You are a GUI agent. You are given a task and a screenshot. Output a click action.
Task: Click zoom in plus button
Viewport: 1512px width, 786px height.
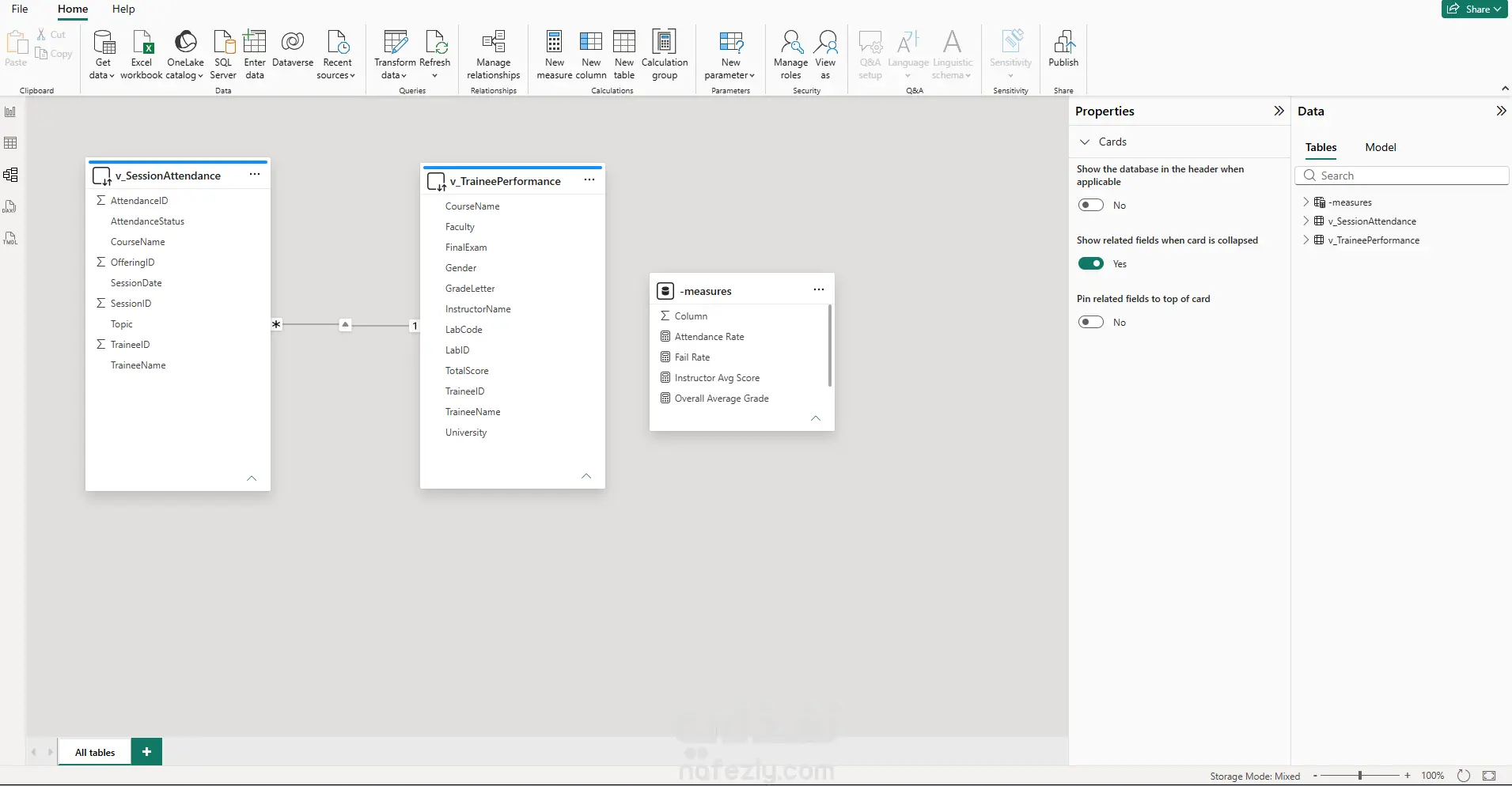tap(1408, 776)
